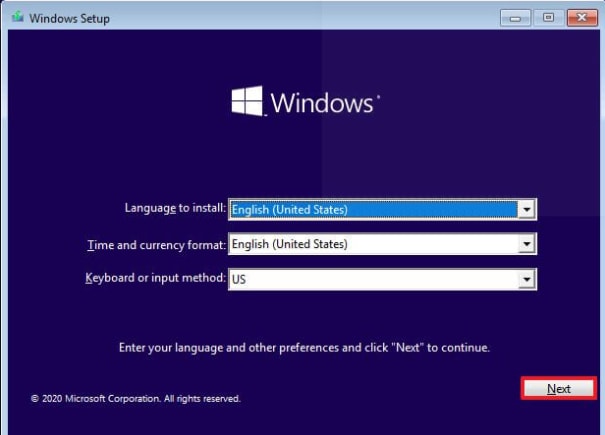The width and height of the screenshot is (605, 435).
Task: Select the Time and currency format field
Action: (x=382, y=244)
